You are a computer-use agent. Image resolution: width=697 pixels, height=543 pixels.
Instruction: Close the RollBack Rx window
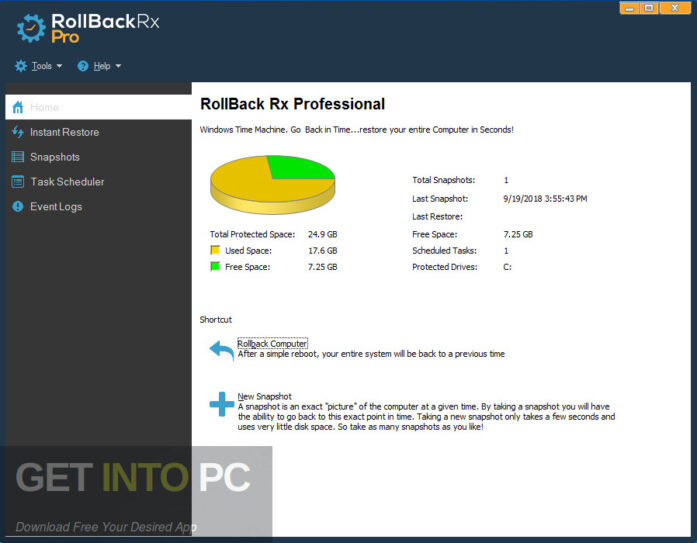click(x=675, y=8)
